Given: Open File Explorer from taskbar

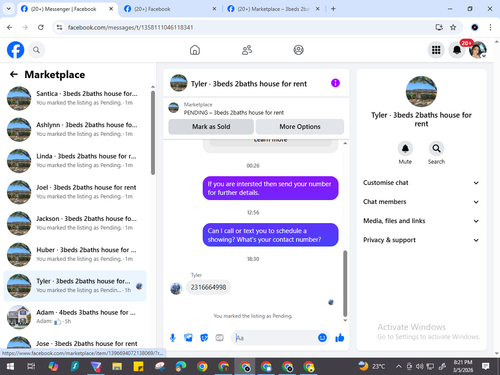Looking at the screenshot, I should (117, 367).
